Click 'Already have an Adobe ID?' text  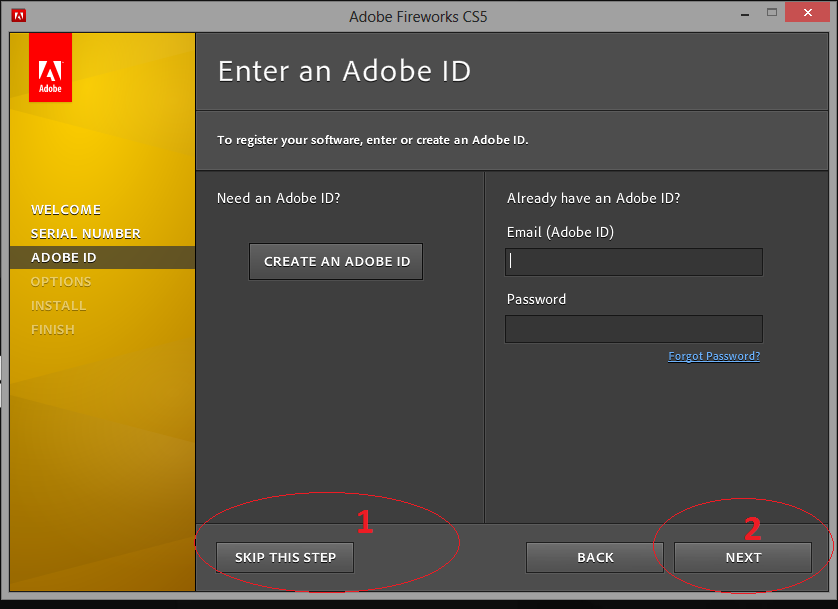[x=593, y=199]
